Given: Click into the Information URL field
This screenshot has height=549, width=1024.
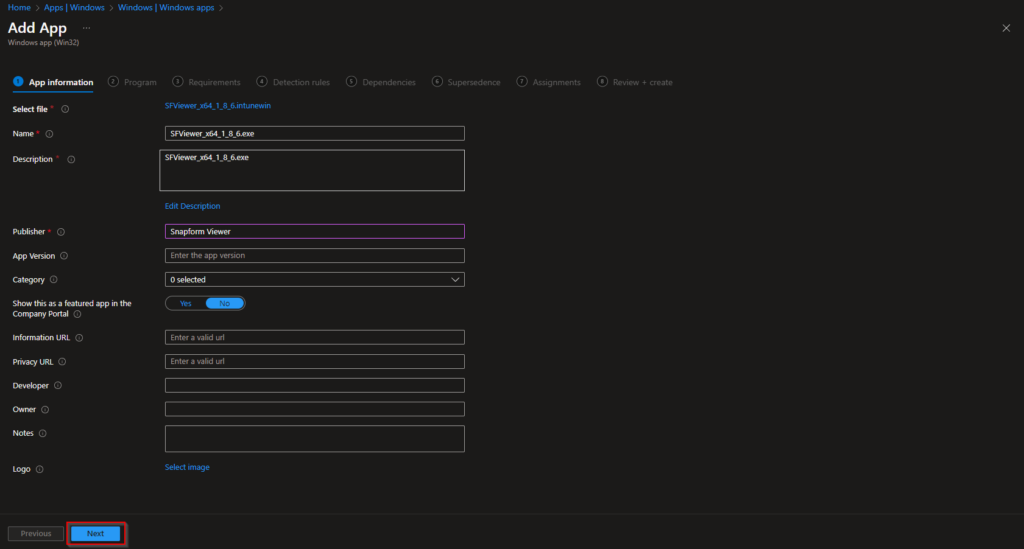Looking at the screenshot, I should coord(315,337).
